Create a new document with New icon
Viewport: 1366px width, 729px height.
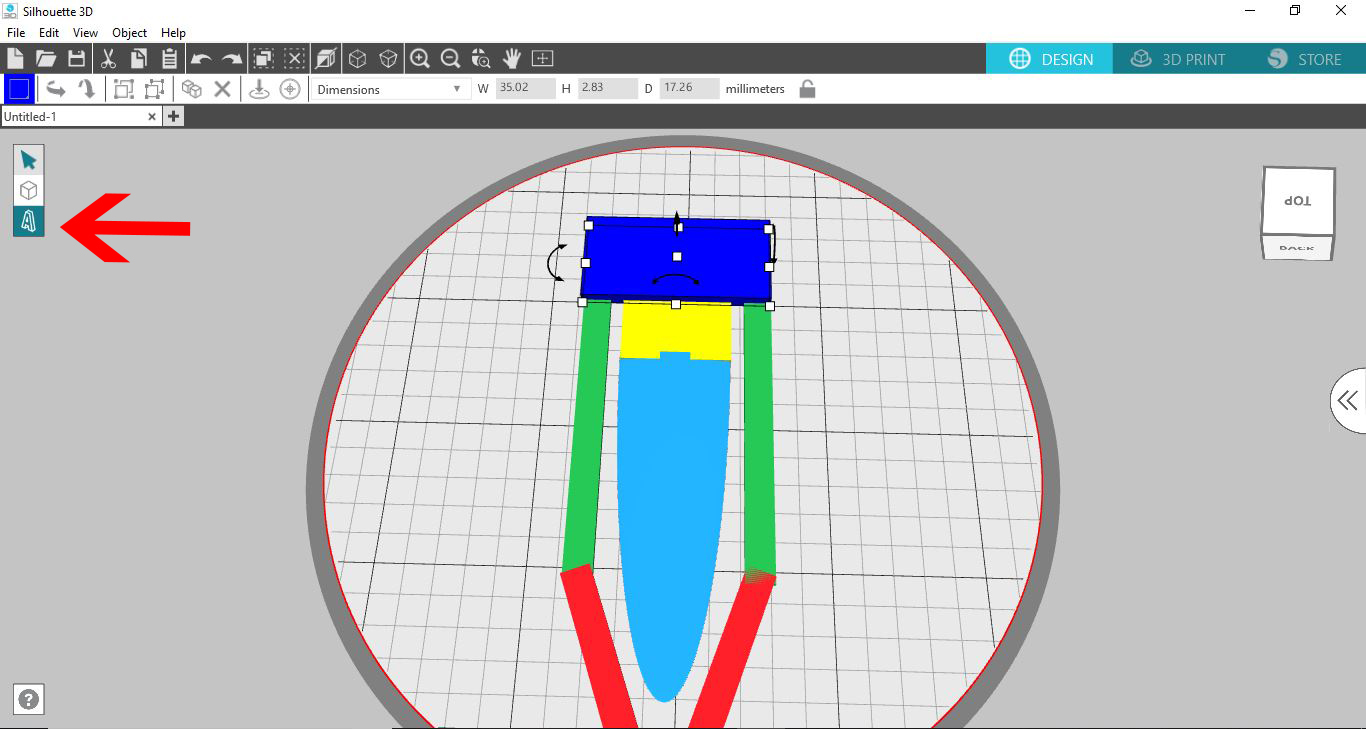15,58
